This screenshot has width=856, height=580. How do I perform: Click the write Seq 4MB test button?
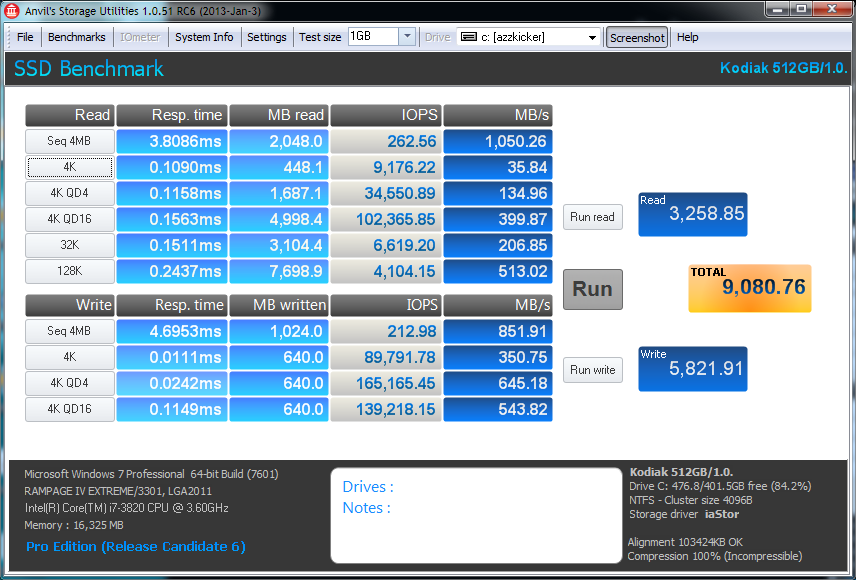pyautogui.click(x=70, y=331)
